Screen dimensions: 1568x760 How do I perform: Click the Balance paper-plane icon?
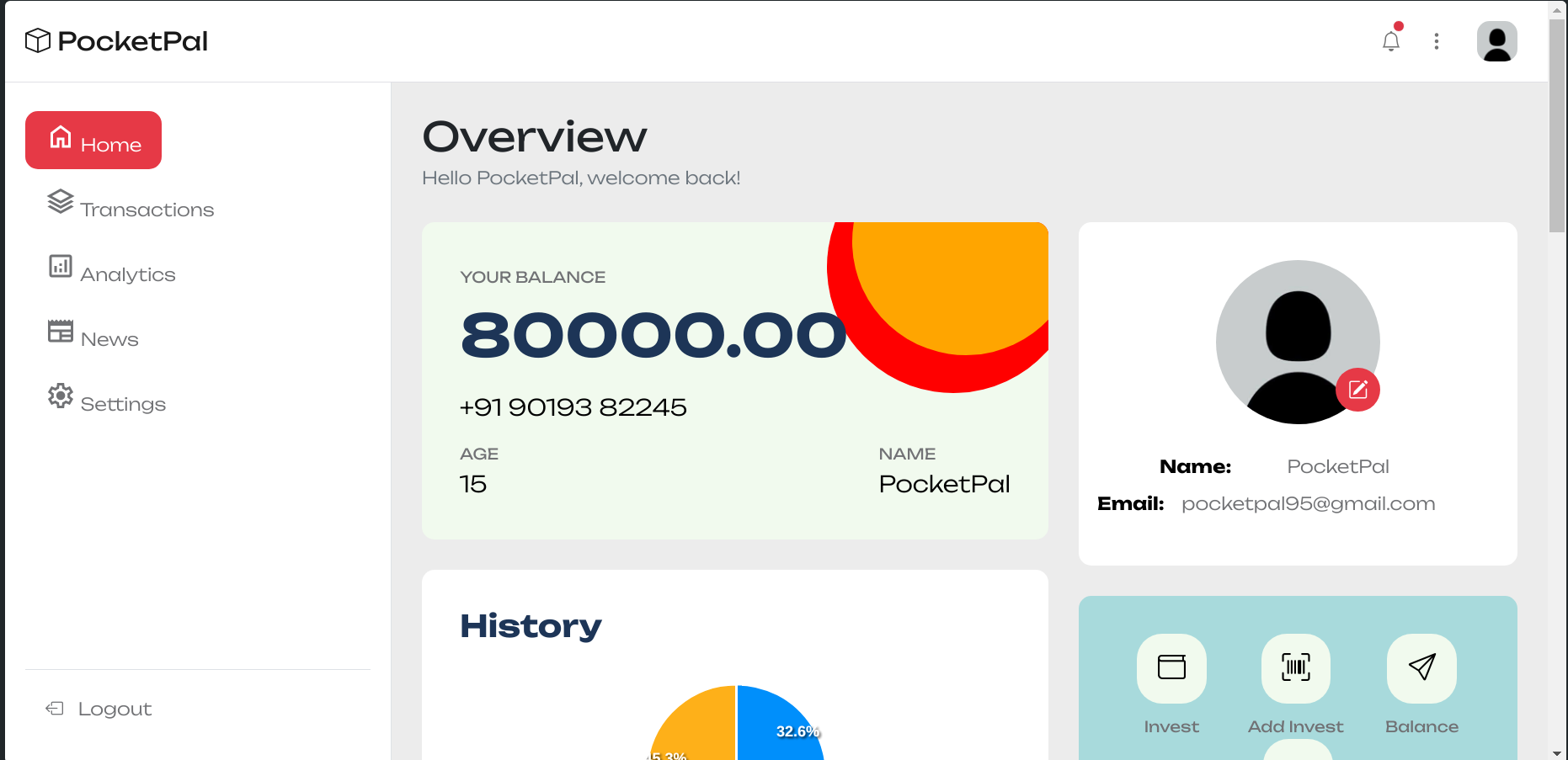coord(1421,667)
